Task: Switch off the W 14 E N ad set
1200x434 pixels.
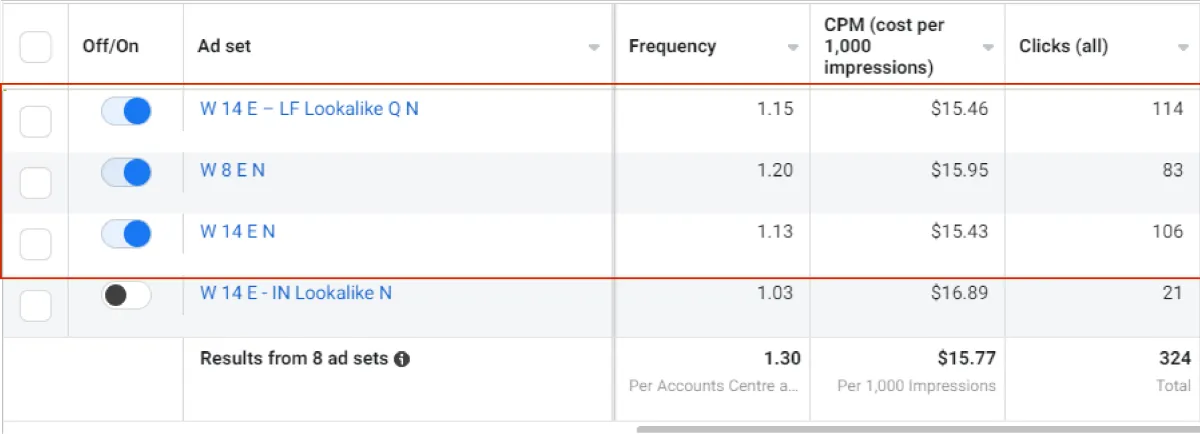Action: pos(126,234)
